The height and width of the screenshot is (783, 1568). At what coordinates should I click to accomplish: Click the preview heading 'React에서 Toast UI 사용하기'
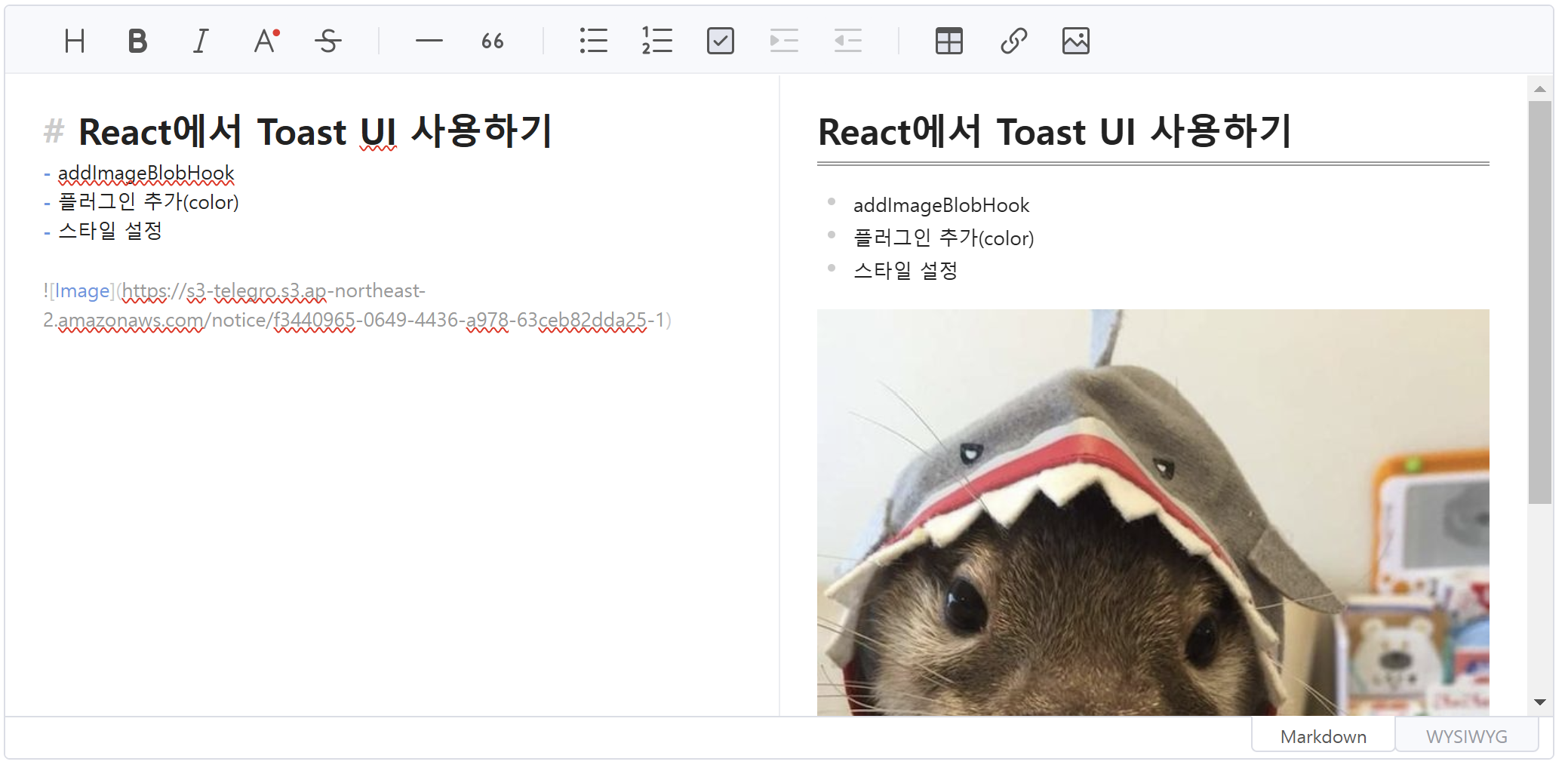tap(1055, 131)
